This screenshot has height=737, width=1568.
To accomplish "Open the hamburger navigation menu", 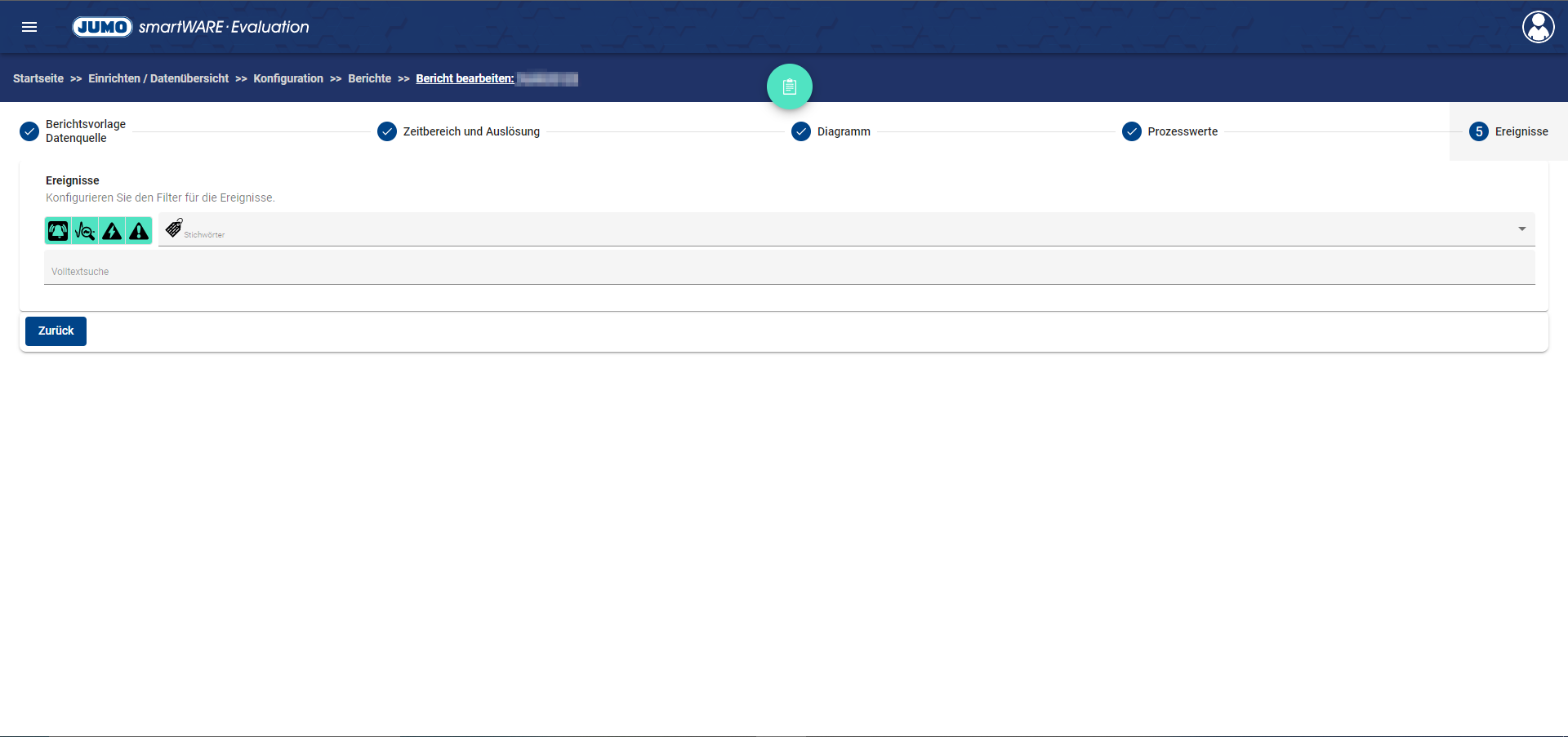I will [x=29, y=27].
